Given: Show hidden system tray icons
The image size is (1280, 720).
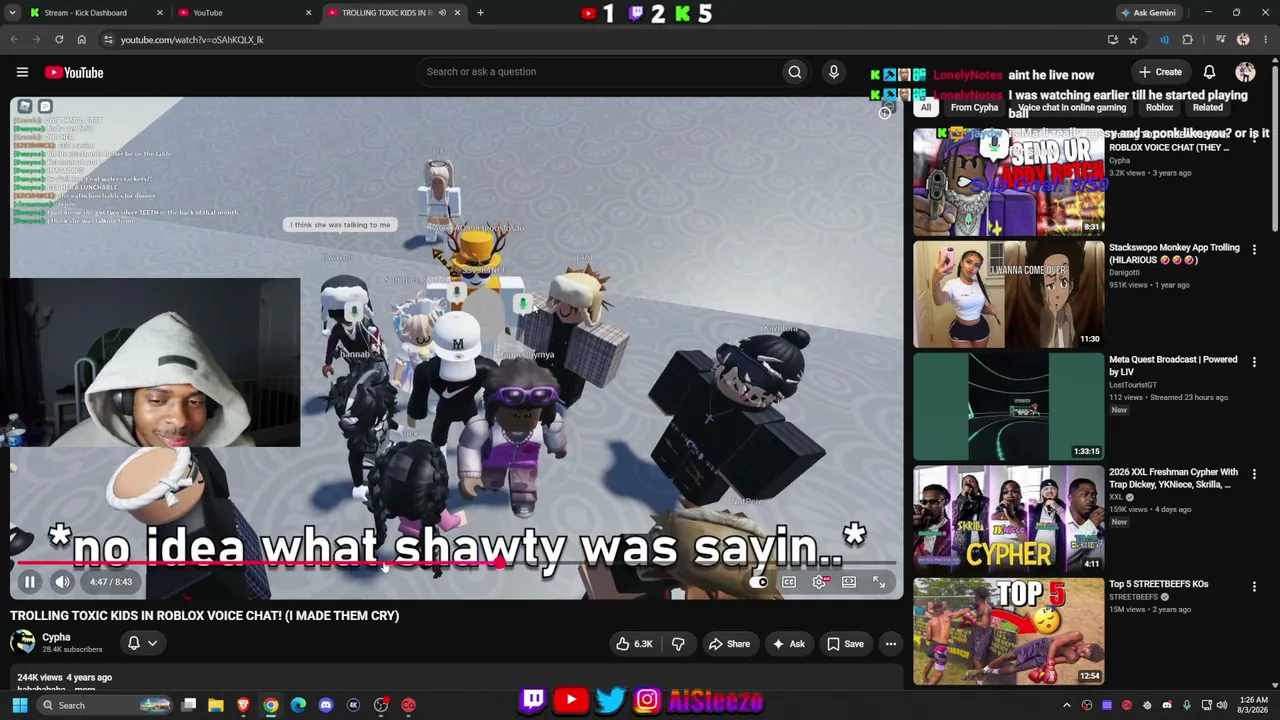Looking at the screenshot, I should pos(1066,705).
